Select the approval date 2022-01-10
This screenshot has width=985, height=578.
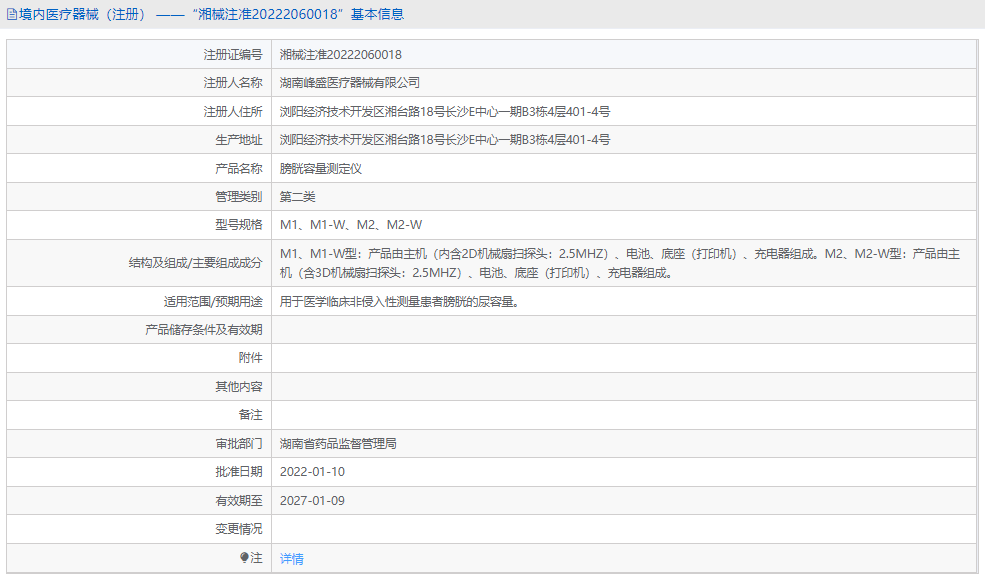312,472
